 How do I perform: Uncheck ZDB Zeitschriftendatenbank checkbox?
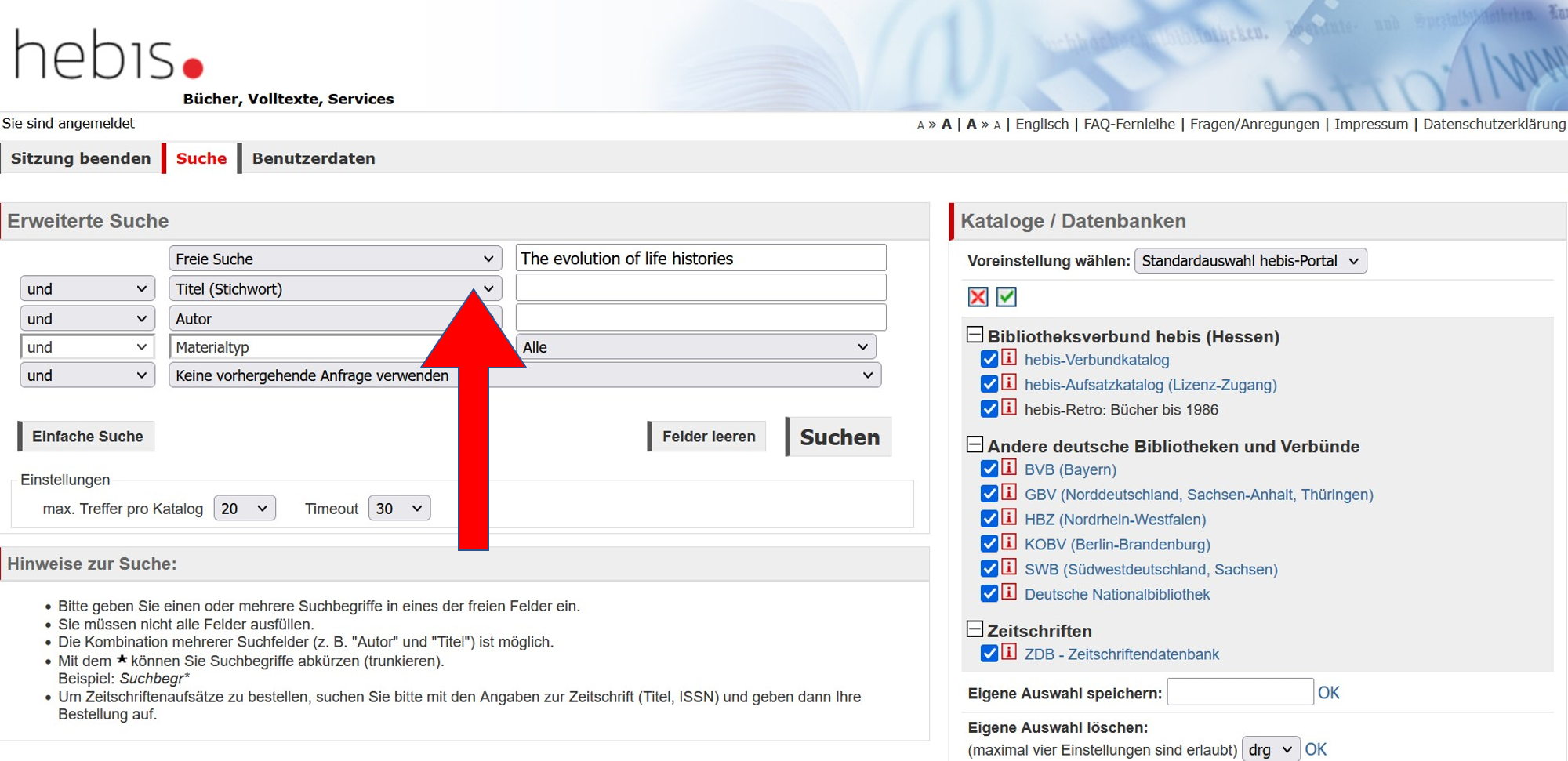[989, 654]
